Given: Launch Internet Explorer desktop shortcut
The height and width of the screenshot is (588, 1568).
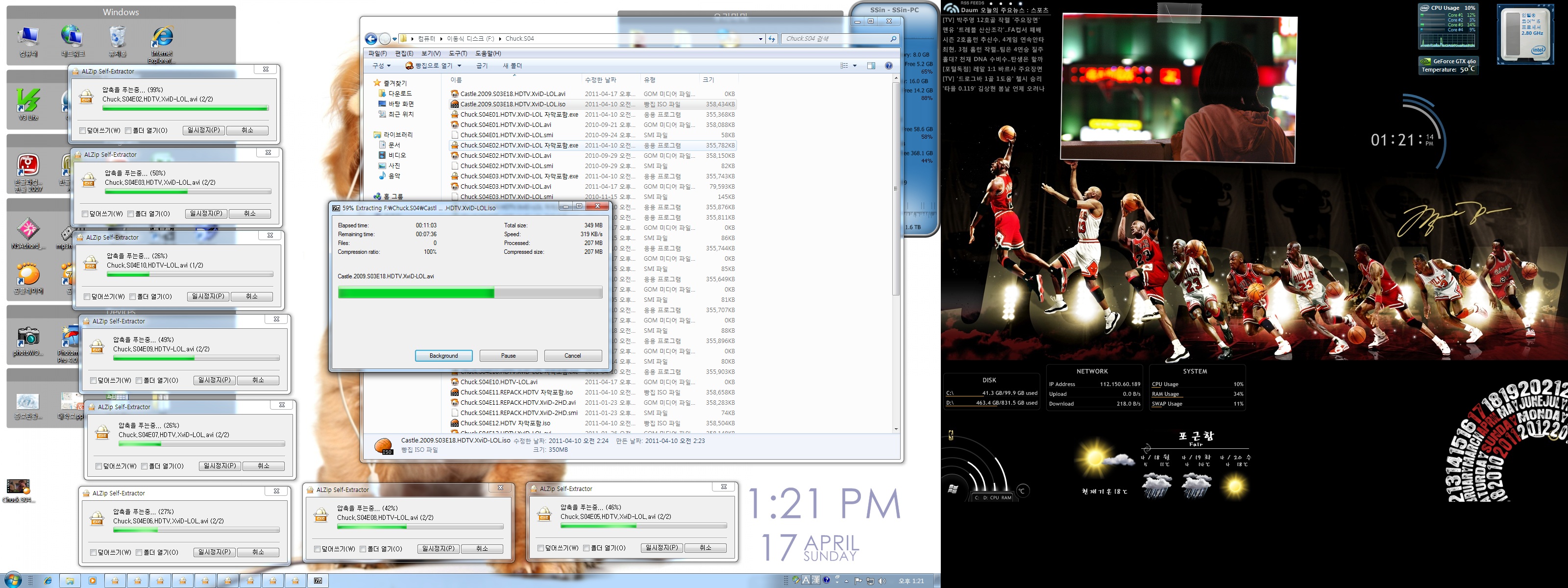Looking at the screenshot, I should pyautogui.click(x=162, y=44).
